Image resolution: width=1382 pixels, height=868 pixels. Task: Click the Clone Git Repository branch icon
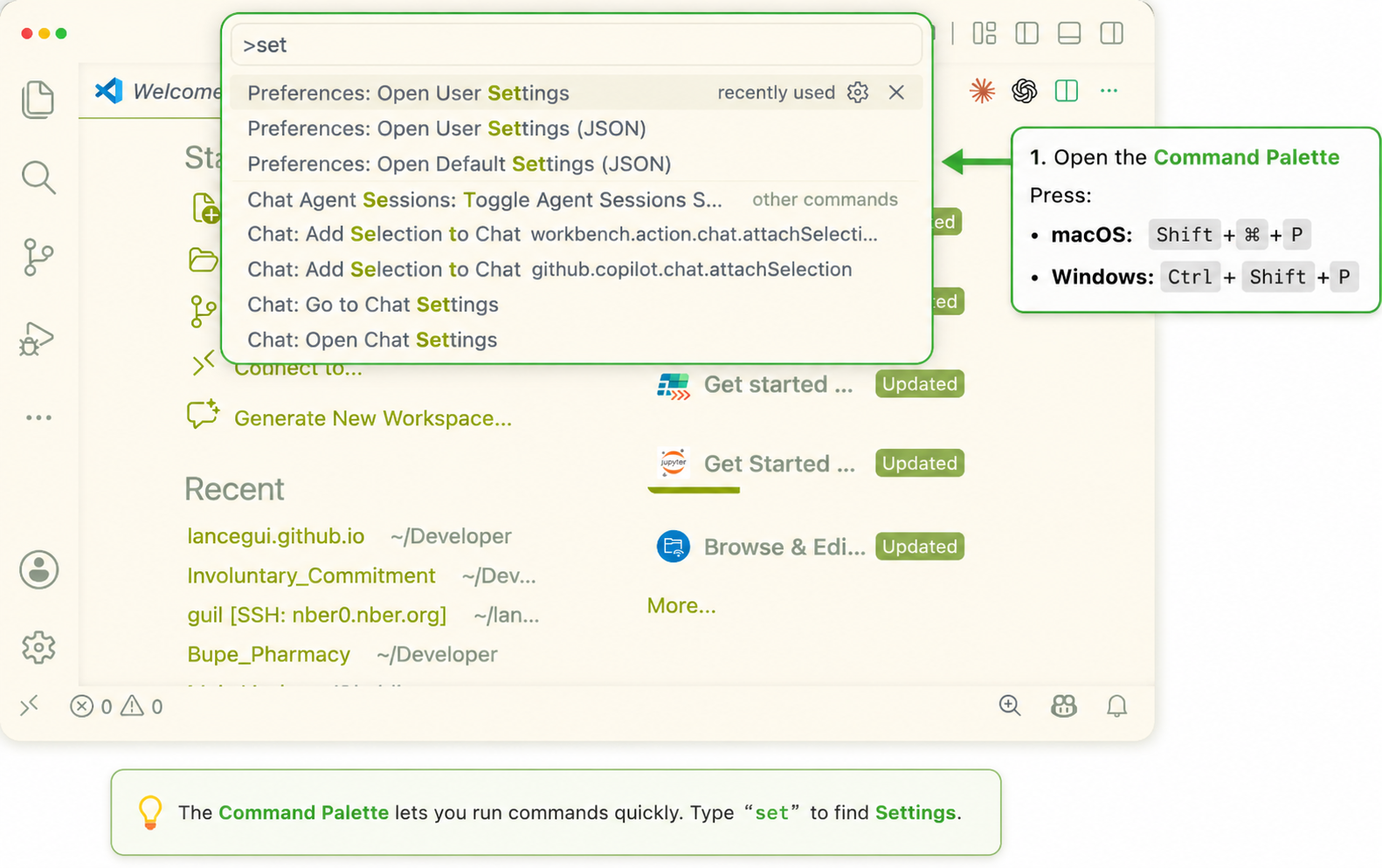point(204,311)
